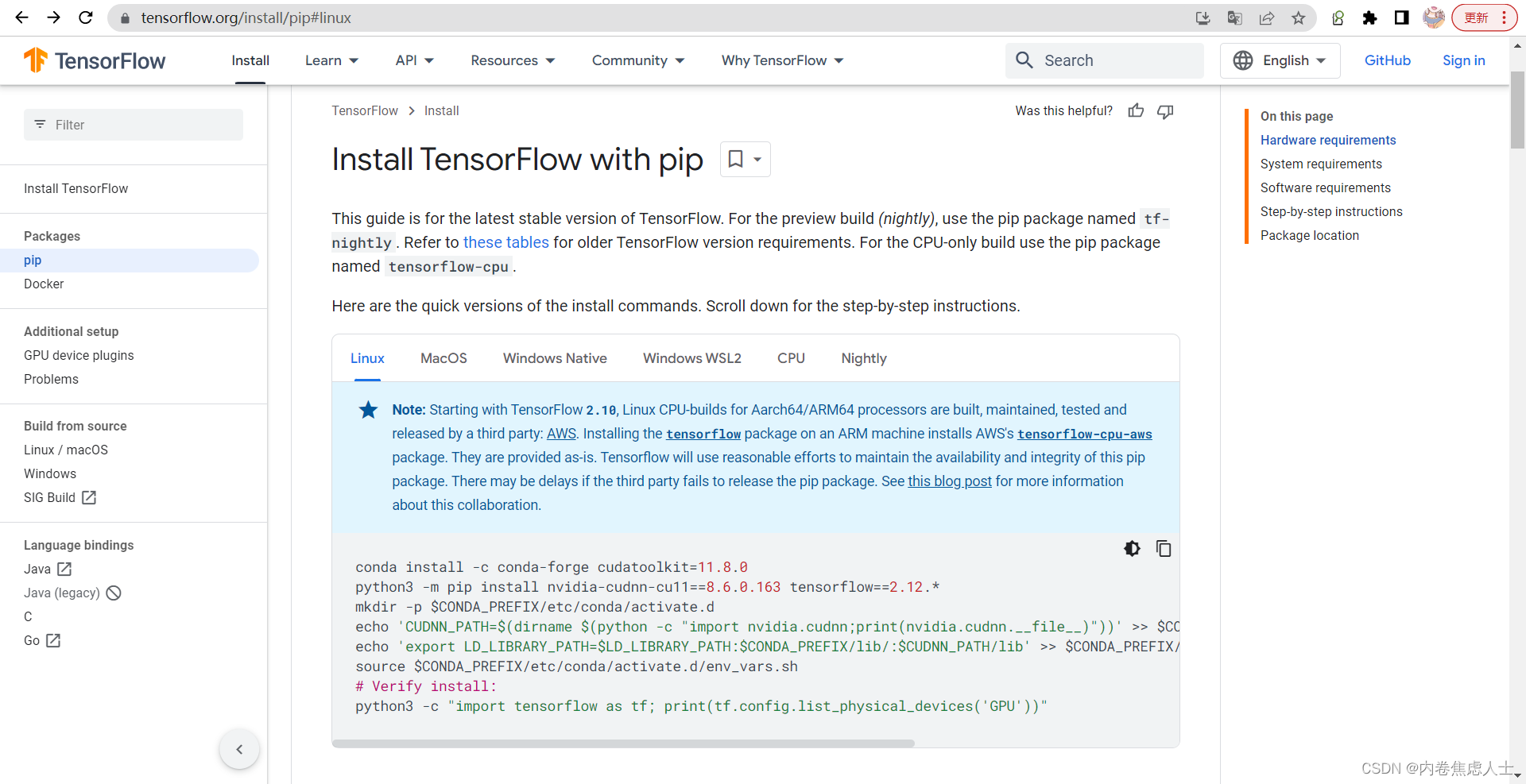Click the Sign in button
The height and width of the screenshot is (784, 1526).
point(1463,60)
